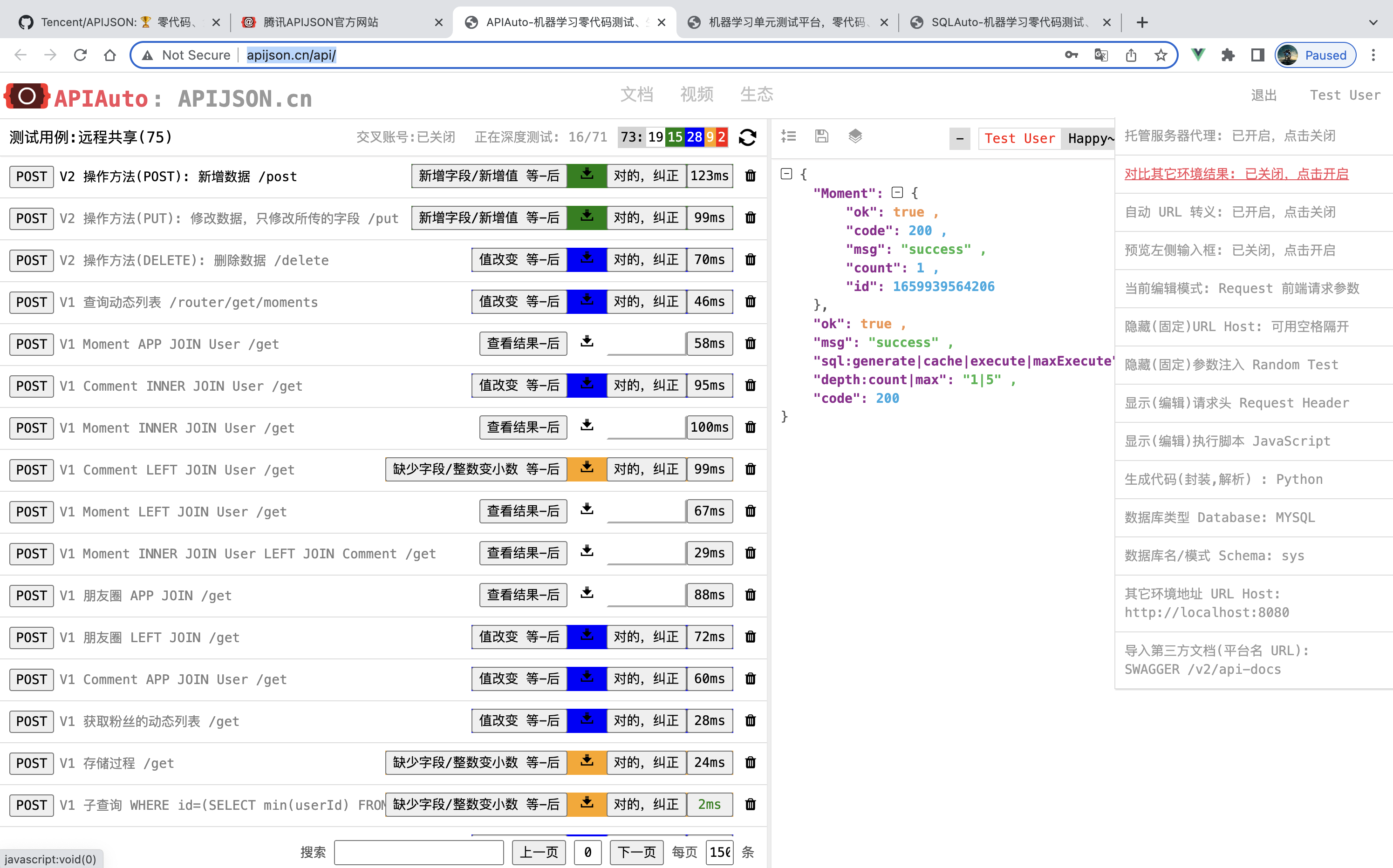Click the list format icon above JSON
1393x868 pixels.
pyautogui.click(x=788, y=136)
